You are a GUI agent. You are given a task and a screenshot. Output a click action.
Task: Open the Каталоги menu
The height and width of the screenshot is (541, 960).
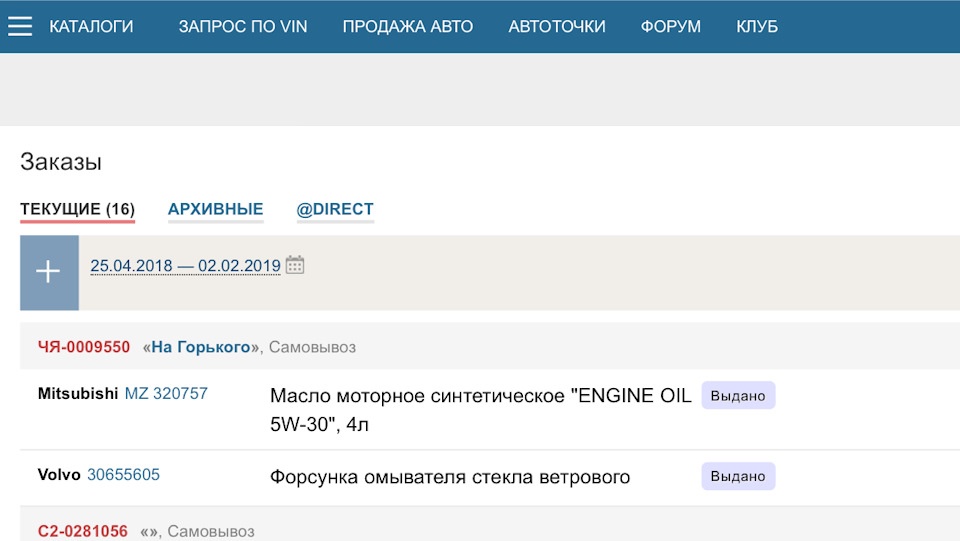coord(91,27)
